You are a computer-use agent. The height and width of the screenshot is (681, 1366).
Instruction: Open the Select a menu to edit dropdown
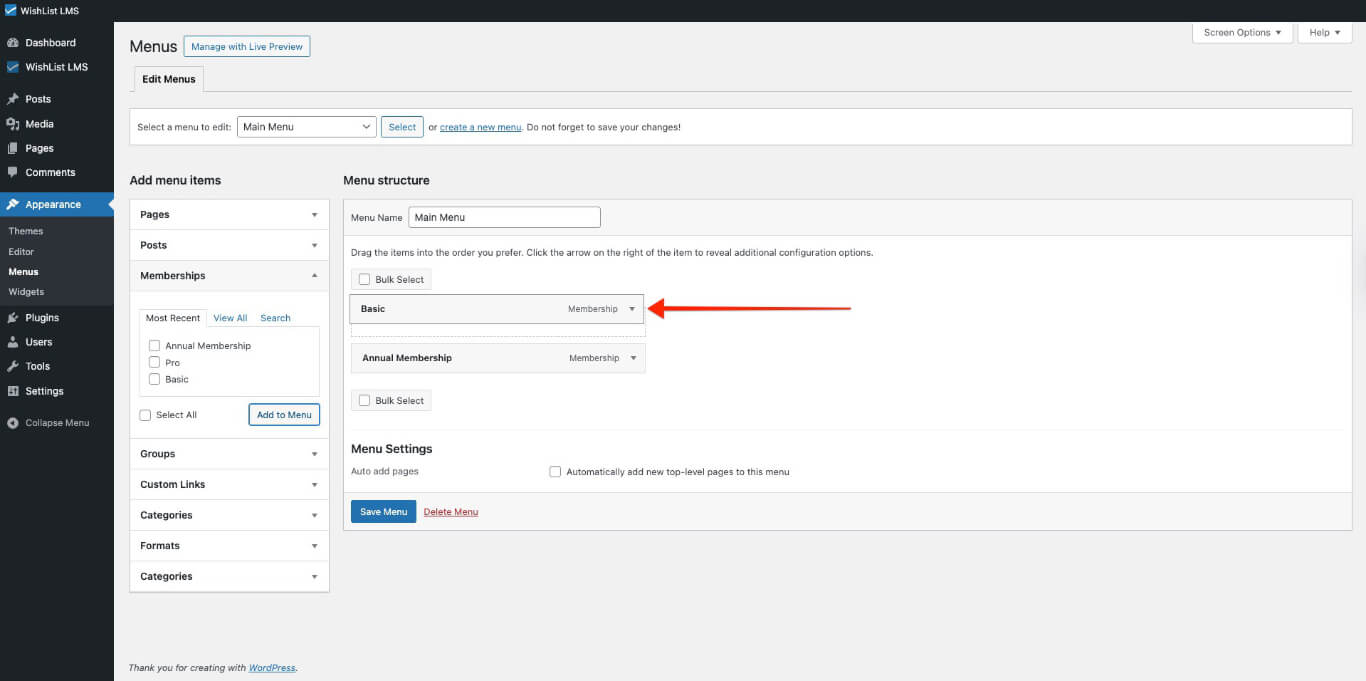(305, 126)
